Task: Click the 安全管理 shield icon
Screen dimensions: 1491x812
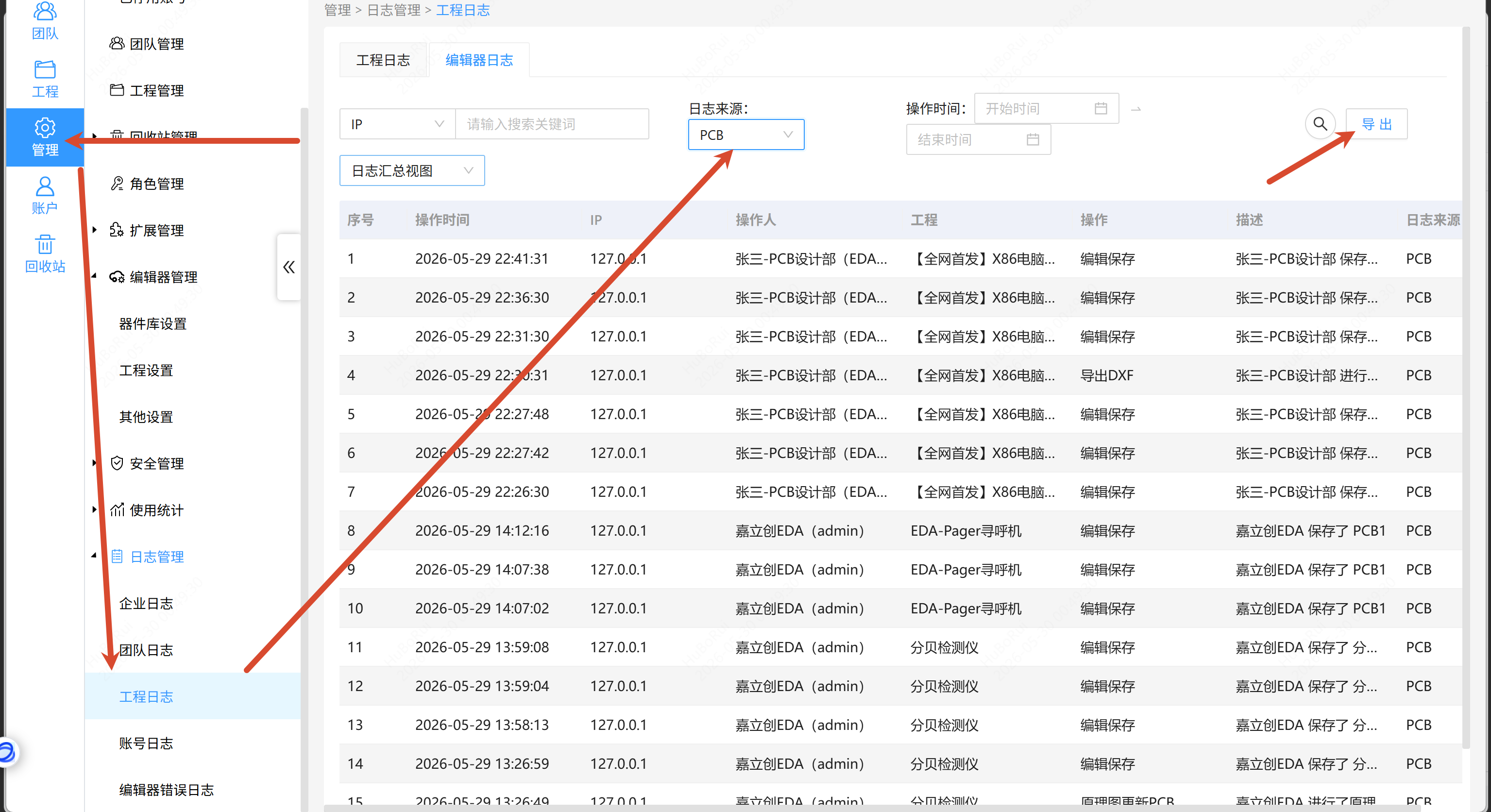Action: (x=117, y=463)
